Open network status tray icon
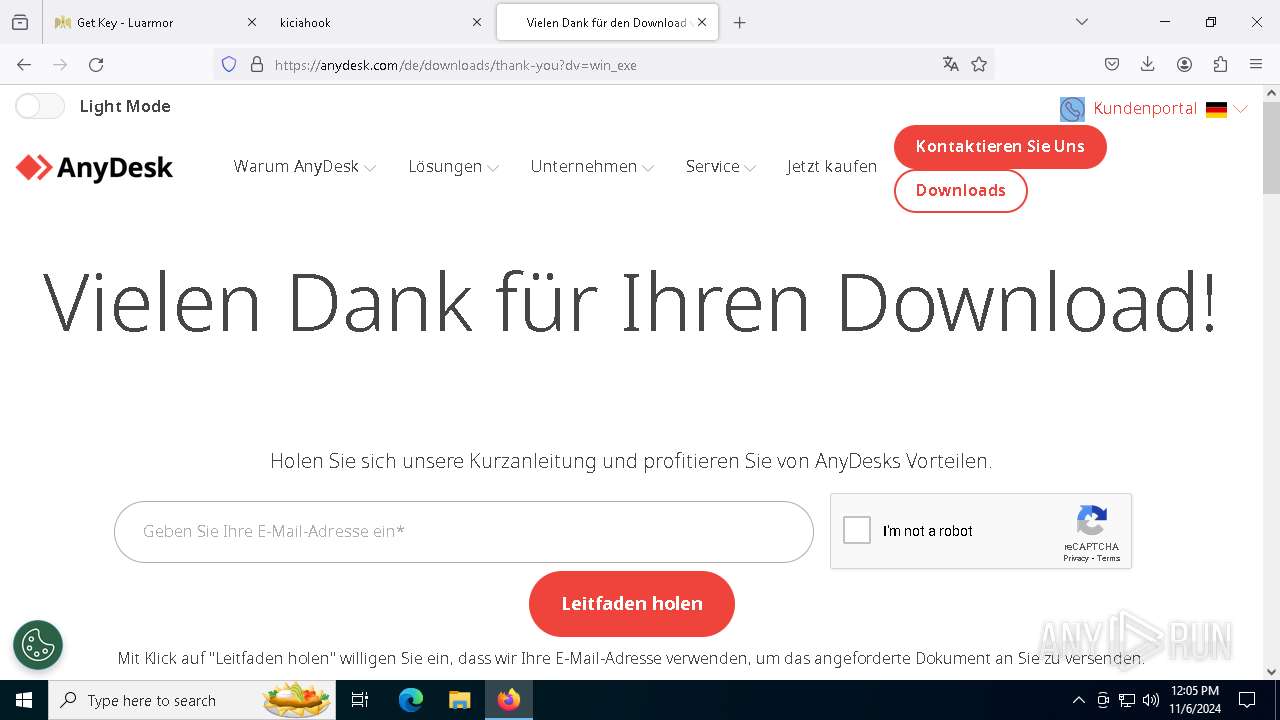This screenshot has width=1280, height=720. (x=1127, y=700)
